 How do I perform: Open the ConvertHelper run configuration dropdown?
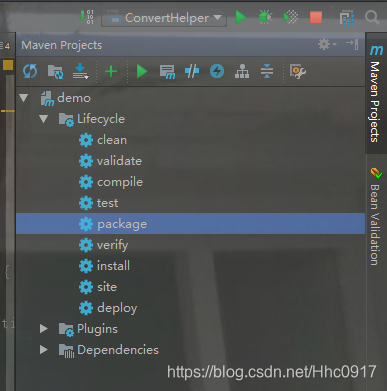point(164,18)
